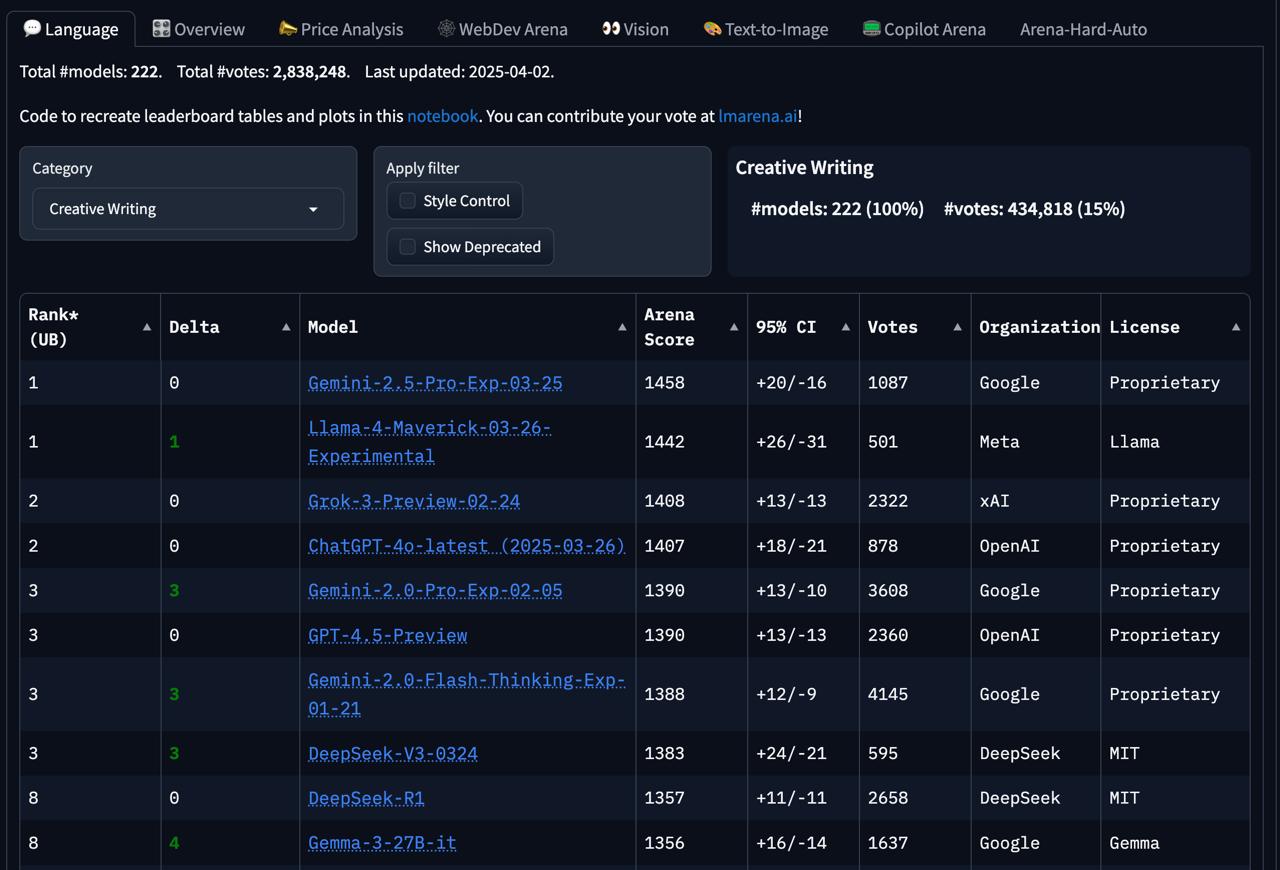Open Gemini-2.5-Pro-Exp-03-25 model link
The height and width of the screenshot is (870, 1280).
coord(435,383)
